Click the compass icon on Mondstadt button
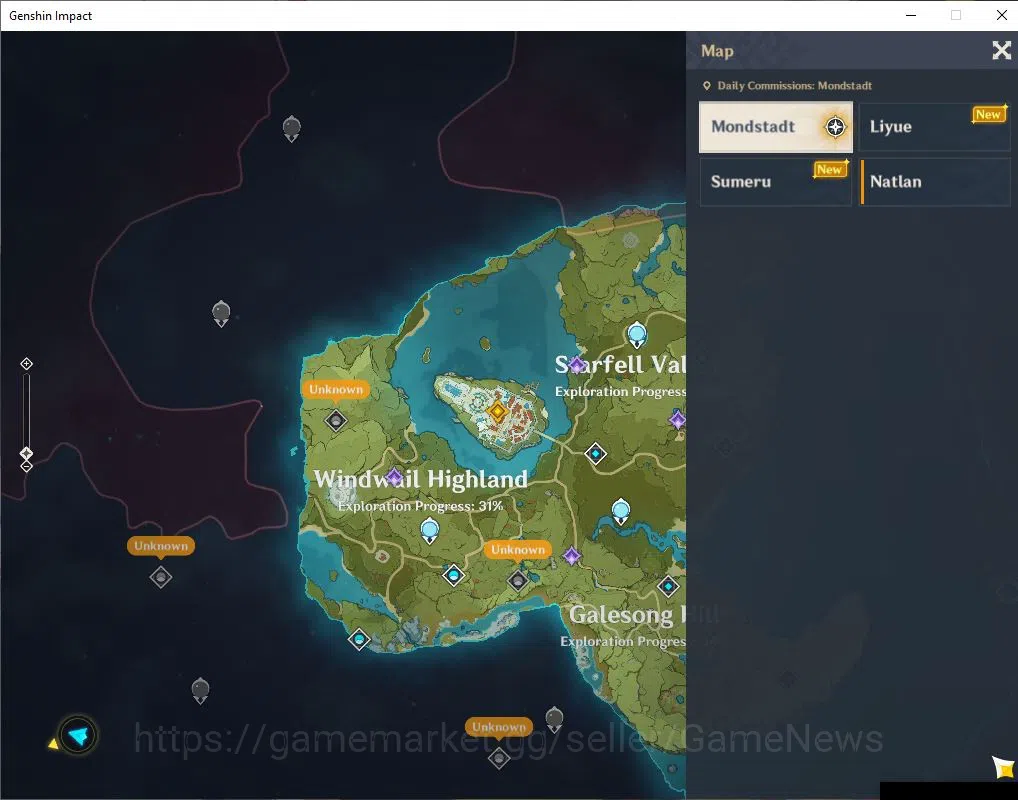The image size is (1018, 800). click(x=836, y=127)
